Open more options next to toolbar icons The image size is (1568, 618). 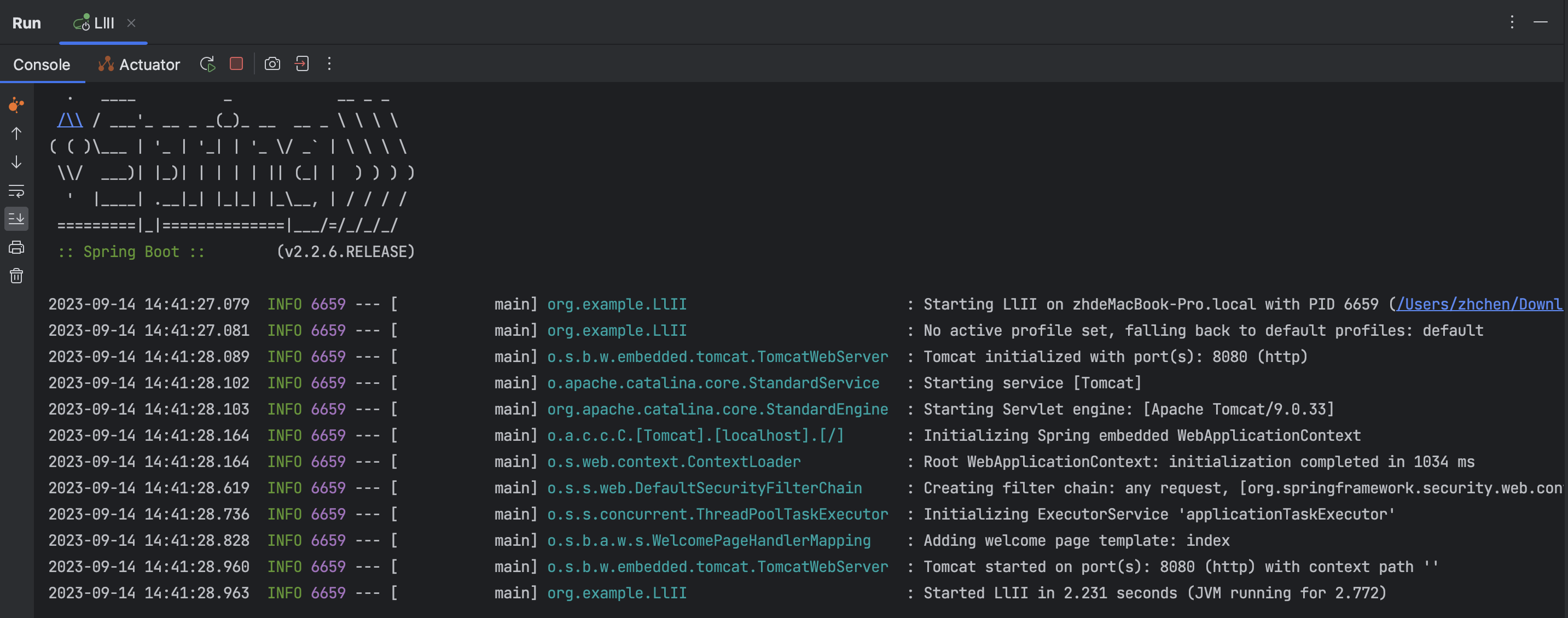pos(329,64)
